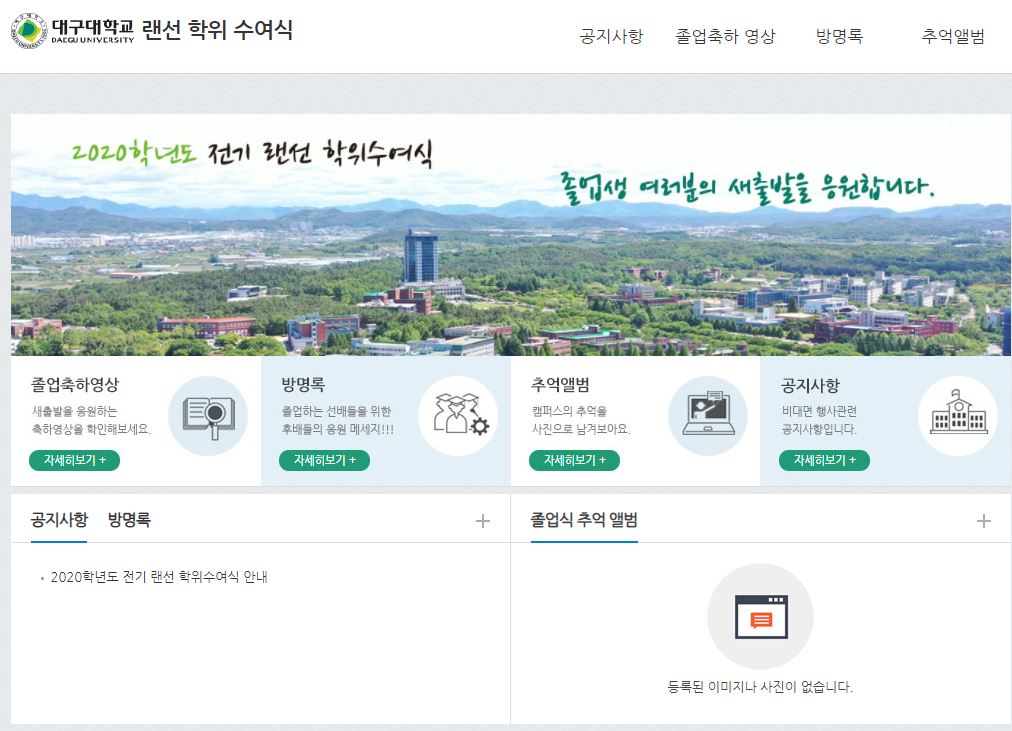The width and height of the screenshot is (1012, 731).
Task: Click the school building icon for 공지사항
Action: coord(958,416)
